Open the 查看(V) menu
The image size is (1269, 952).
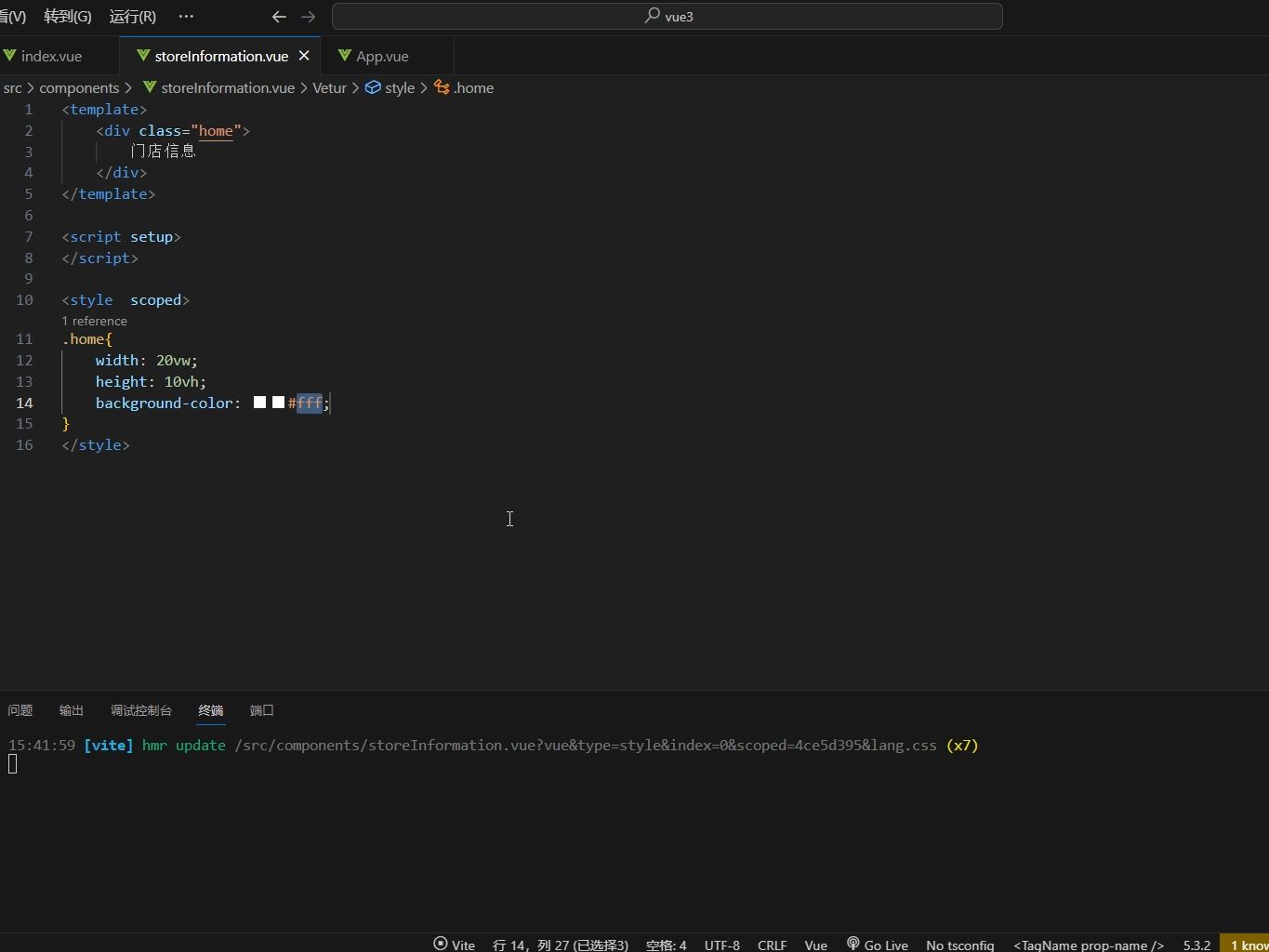pos(13,17)
